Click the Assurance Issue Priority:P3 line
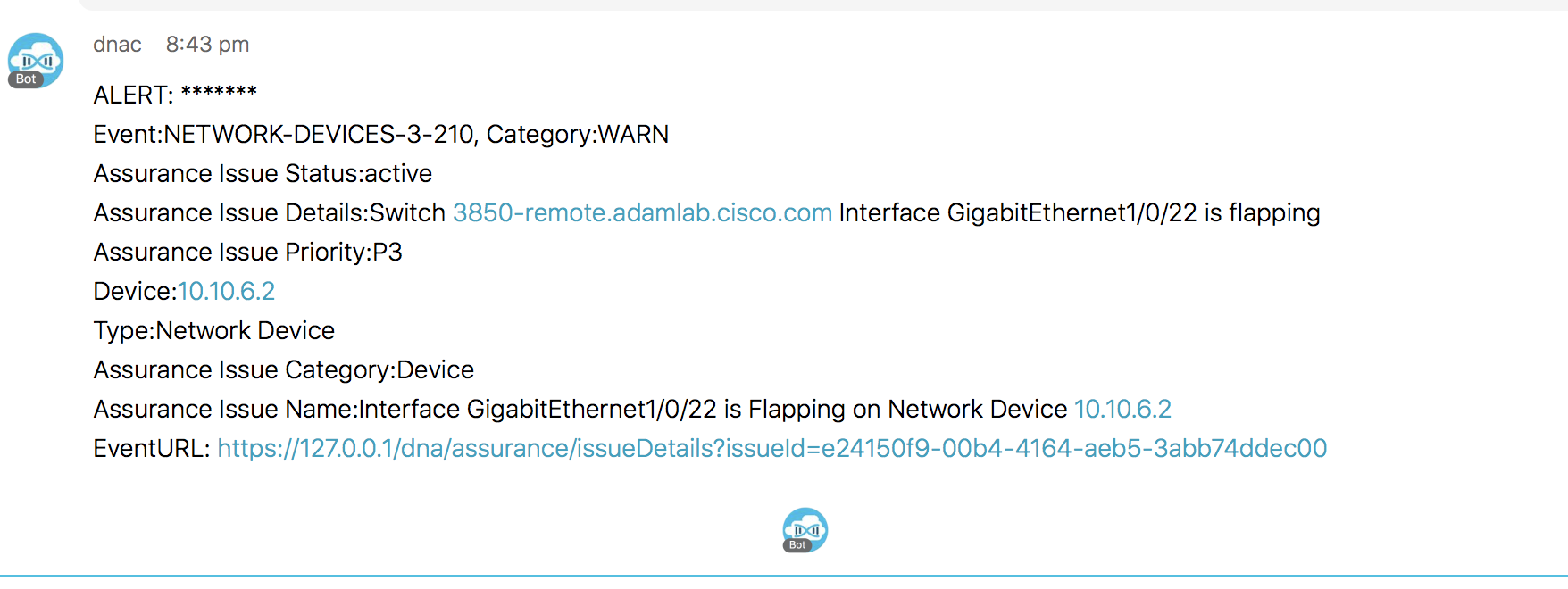The width and height of the screenshot is (1568, 589). pos(247,253)
